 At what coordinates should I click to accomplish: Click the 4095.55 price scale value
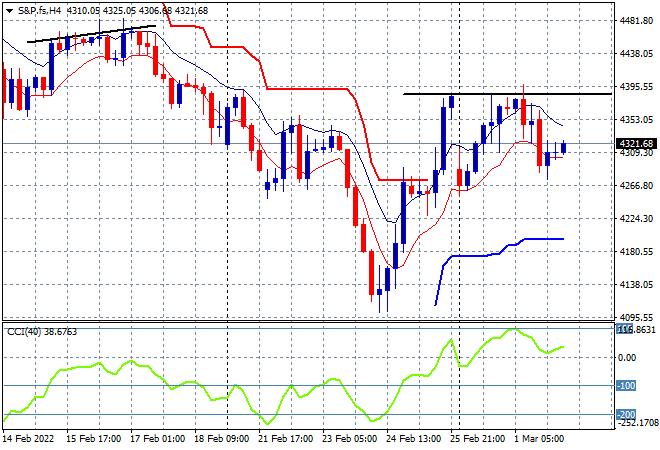click(636, 317)
